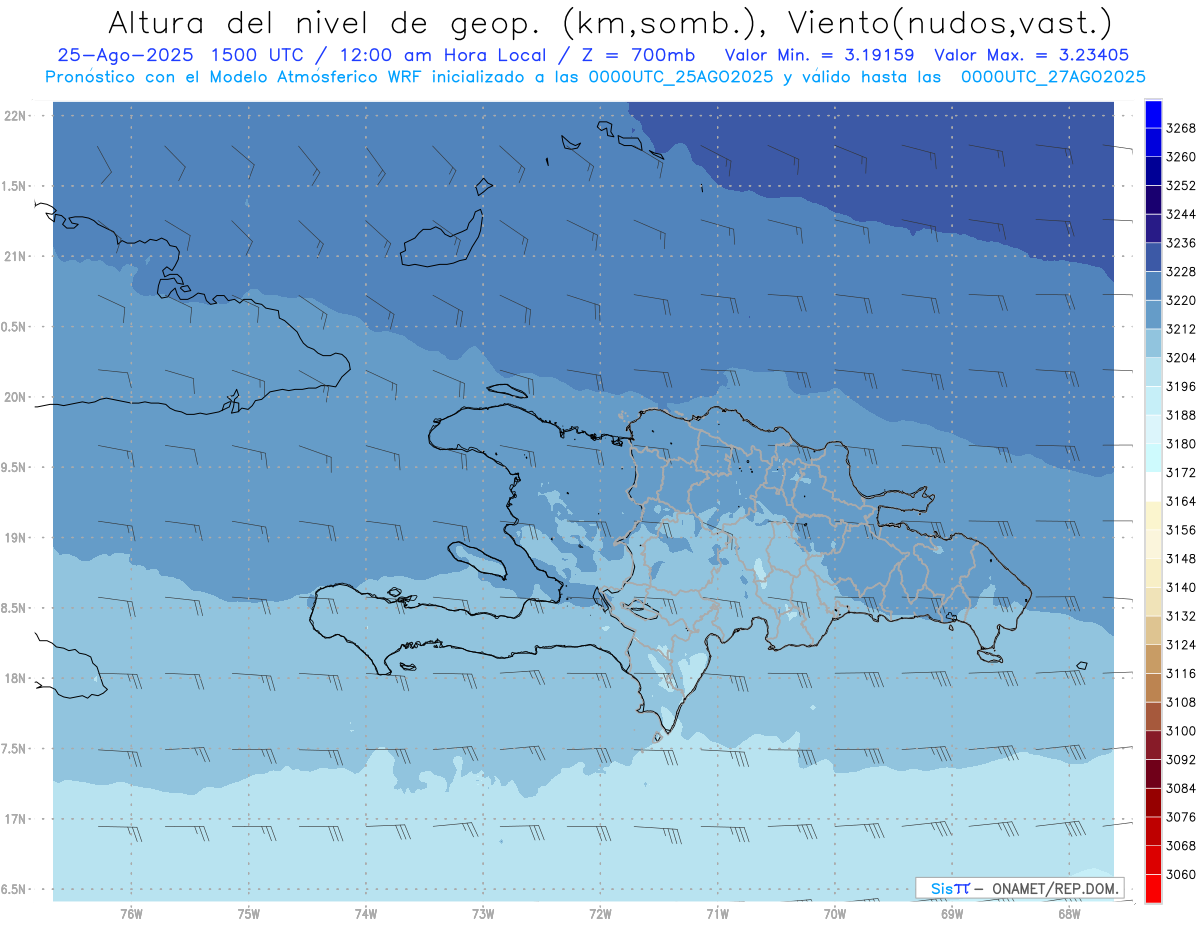Click legend swatch between 3124 and 3116
This screenshot has width=1200, height=927.
click(x=1153, y=659)
